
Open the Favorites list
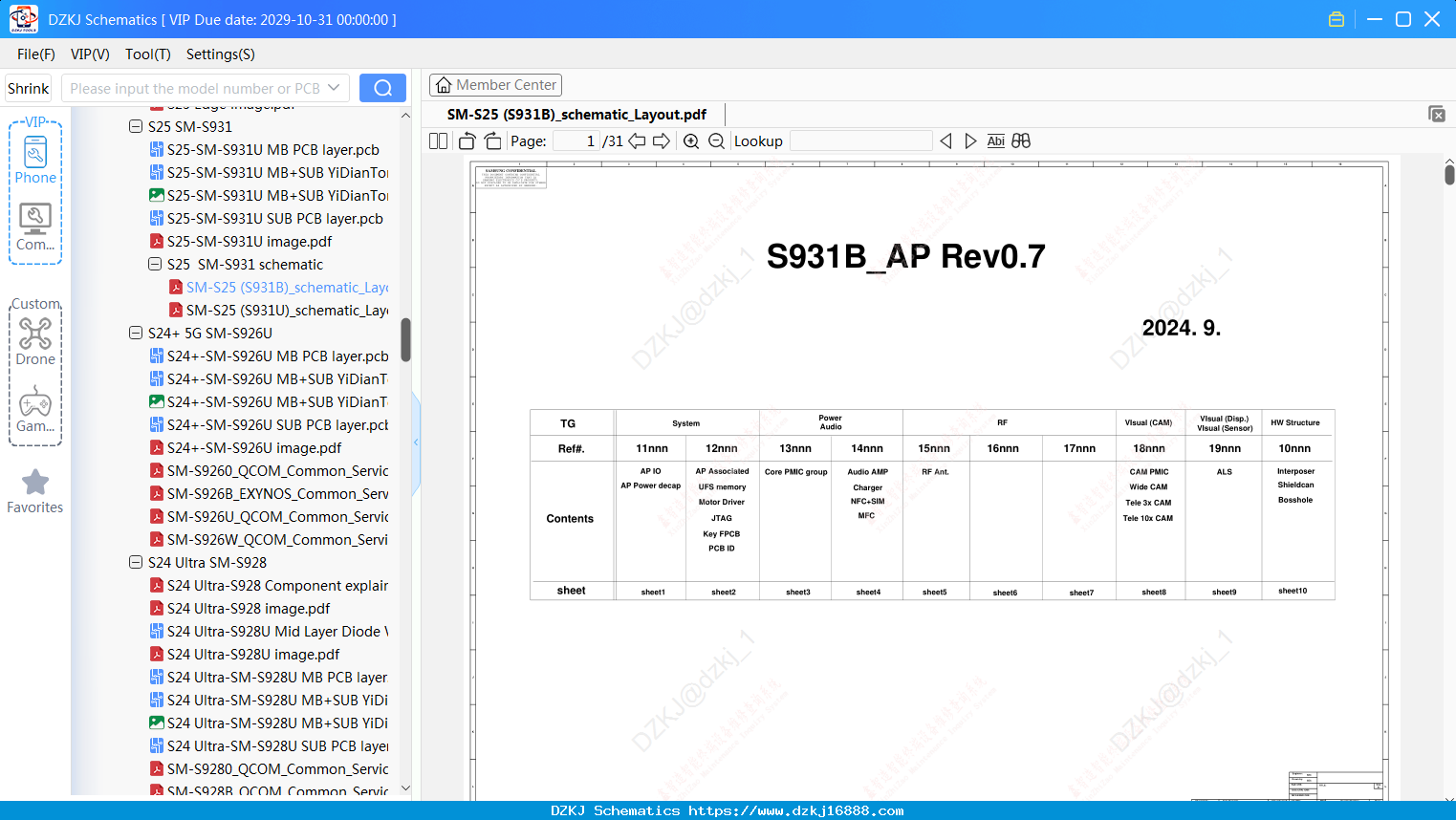point(35,491)
